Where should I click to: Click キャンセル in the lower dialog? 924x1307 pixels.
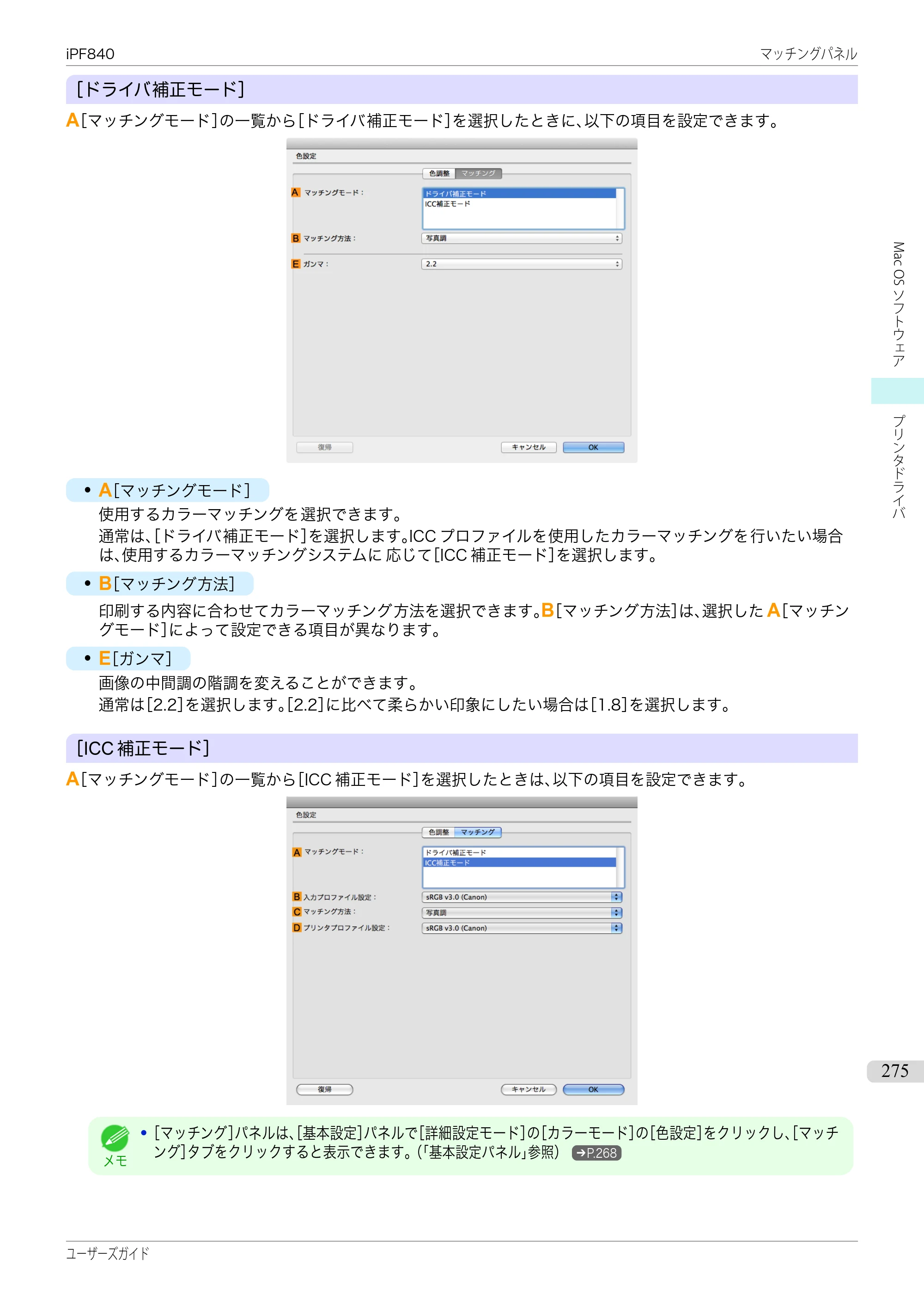[529, 1089]
